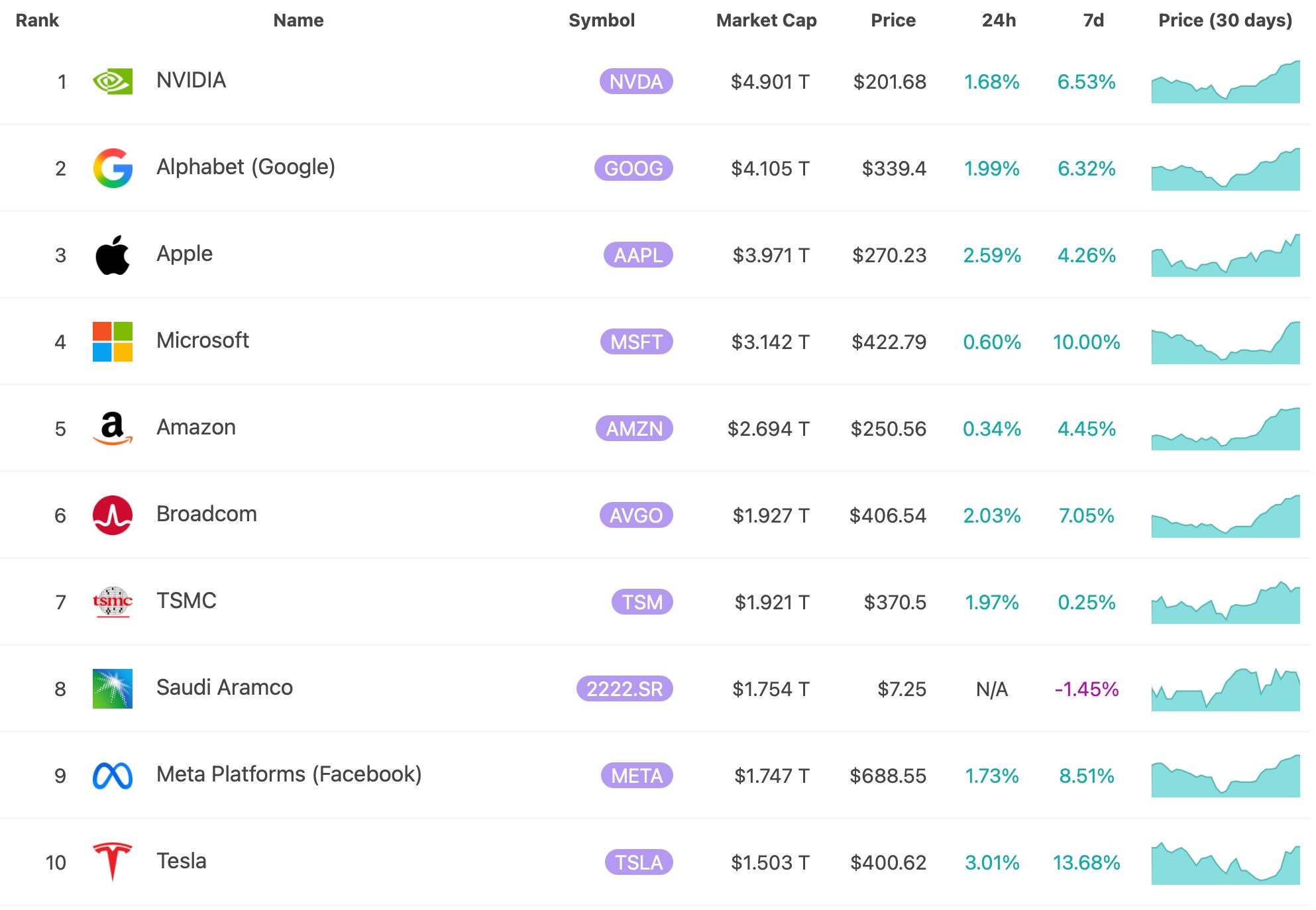Open NVIDIA's 30-day price chart

[1225, 83]
